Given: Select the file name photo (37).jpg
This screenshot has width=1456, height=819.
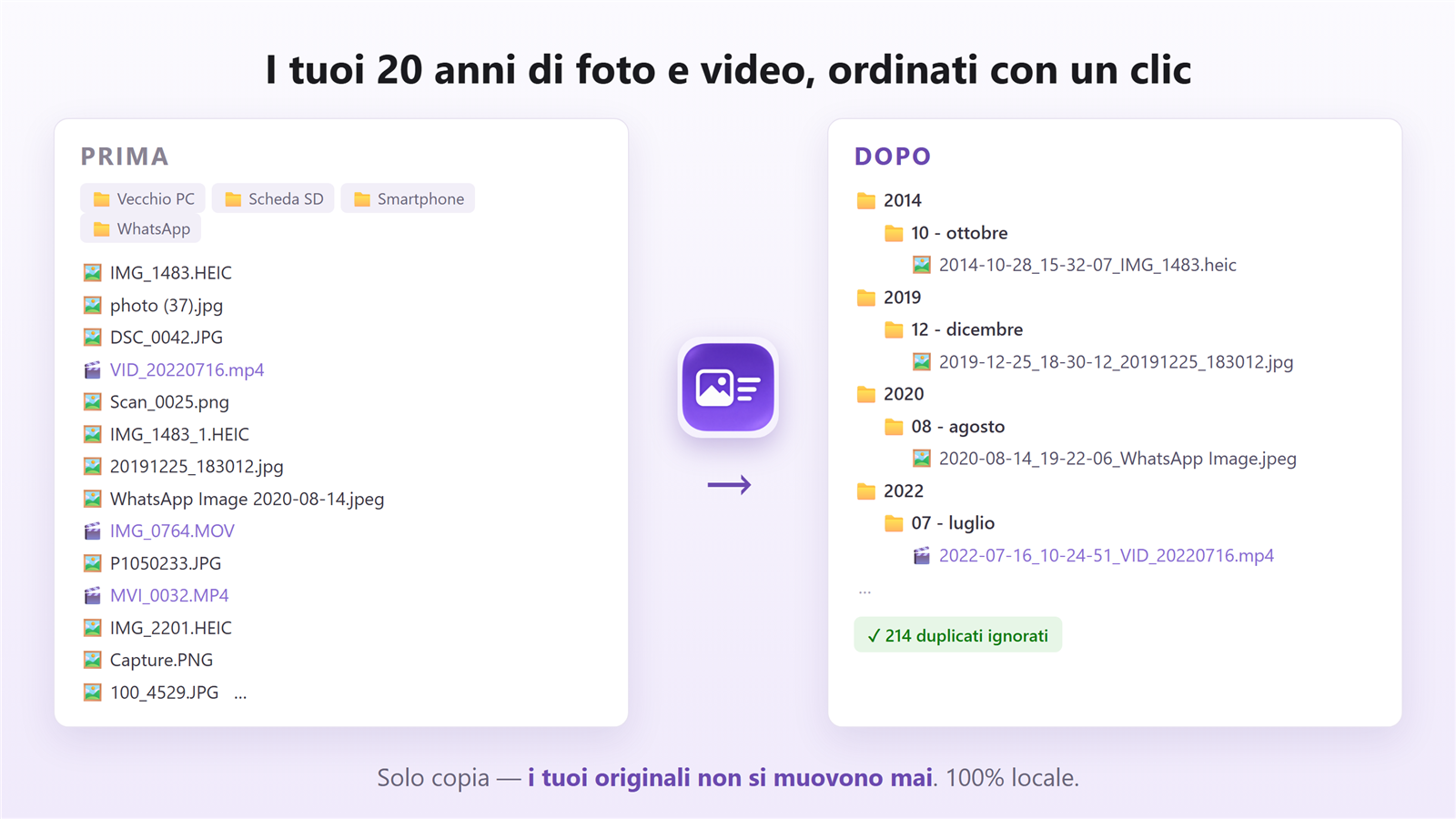Looking at the screenshot, I should [x=167, y=306].
